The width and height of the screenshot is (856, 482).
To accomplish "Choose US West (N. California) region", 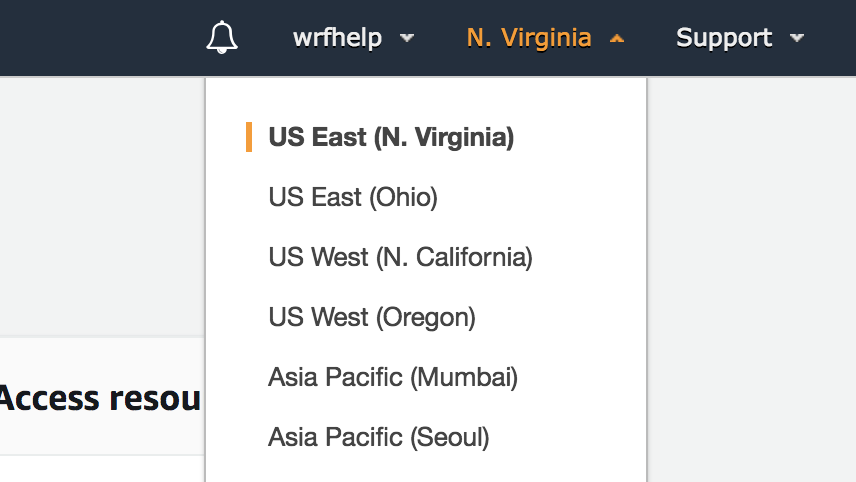I will pos(400,257).
